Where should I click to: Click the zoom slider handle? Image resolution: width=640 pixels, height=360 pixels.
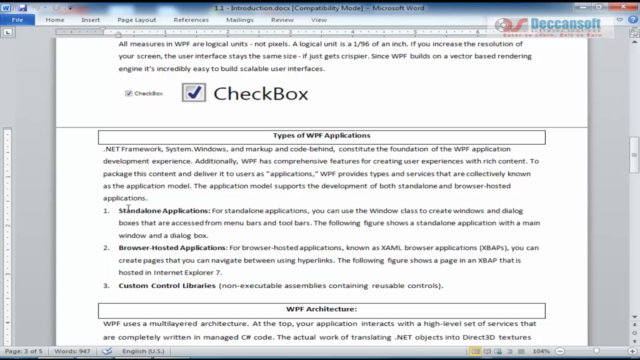(597, 351)
